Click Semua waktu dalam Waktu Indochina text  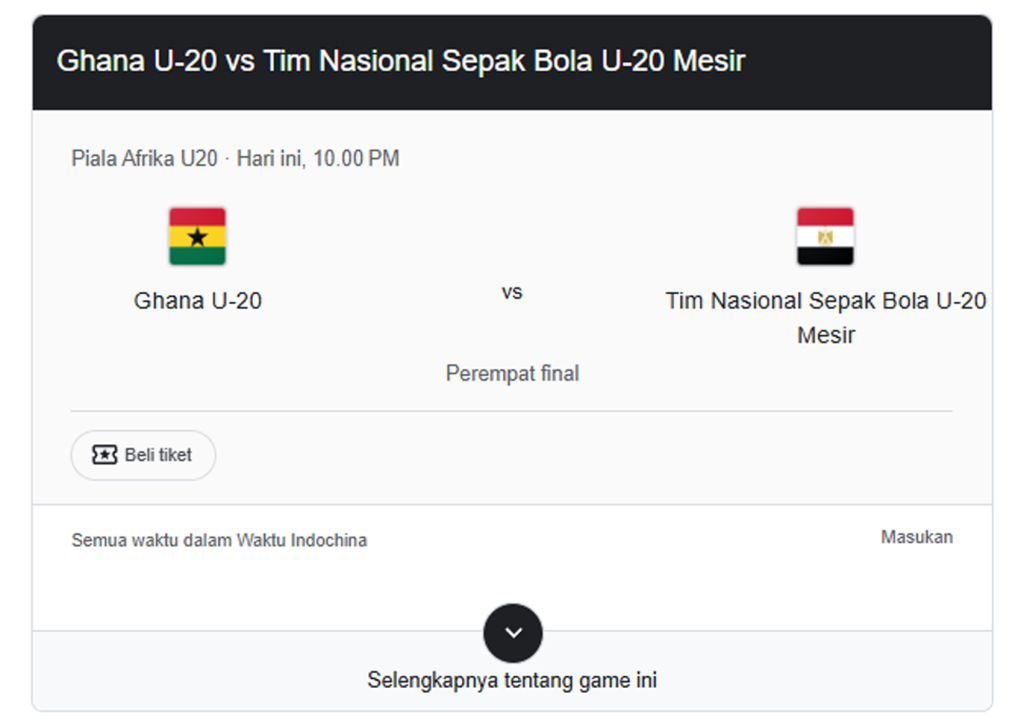click(x=219, y=540)
